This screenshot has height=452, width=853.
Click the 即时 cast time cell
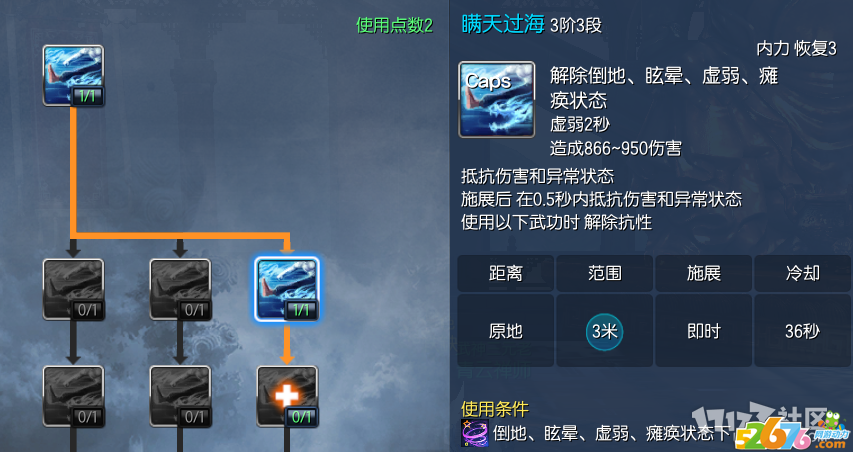coord(703,331)
